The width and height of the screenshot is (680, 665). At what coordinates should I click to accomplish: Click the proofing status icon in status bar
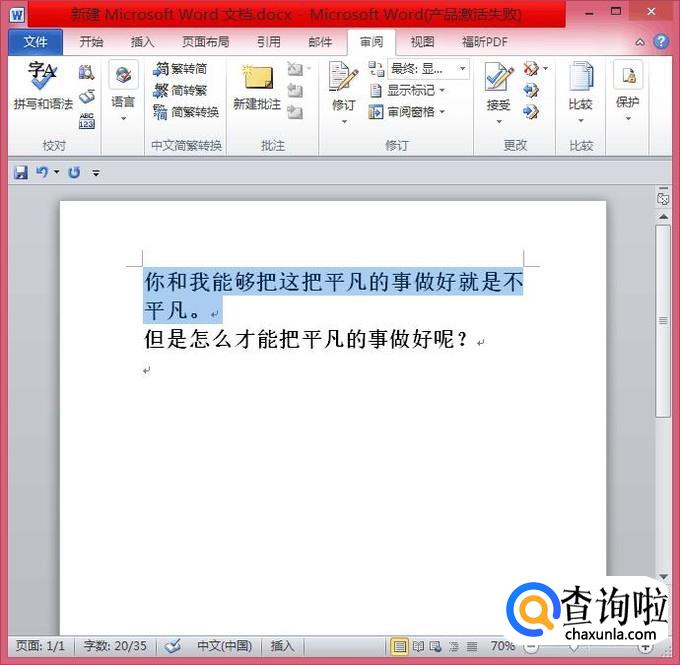click(173, 646)
